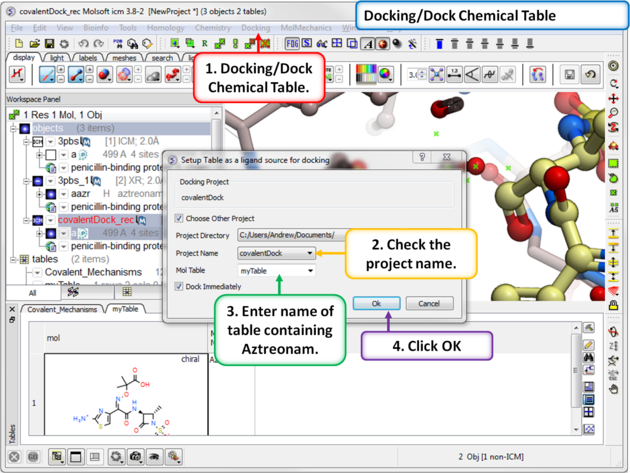Image resolution: width=630 pixels, height=473 pixels.
Task: Switch to the Covalent_Mechanisms table tab
Action: pyautogui.click(x=62, y=309)
